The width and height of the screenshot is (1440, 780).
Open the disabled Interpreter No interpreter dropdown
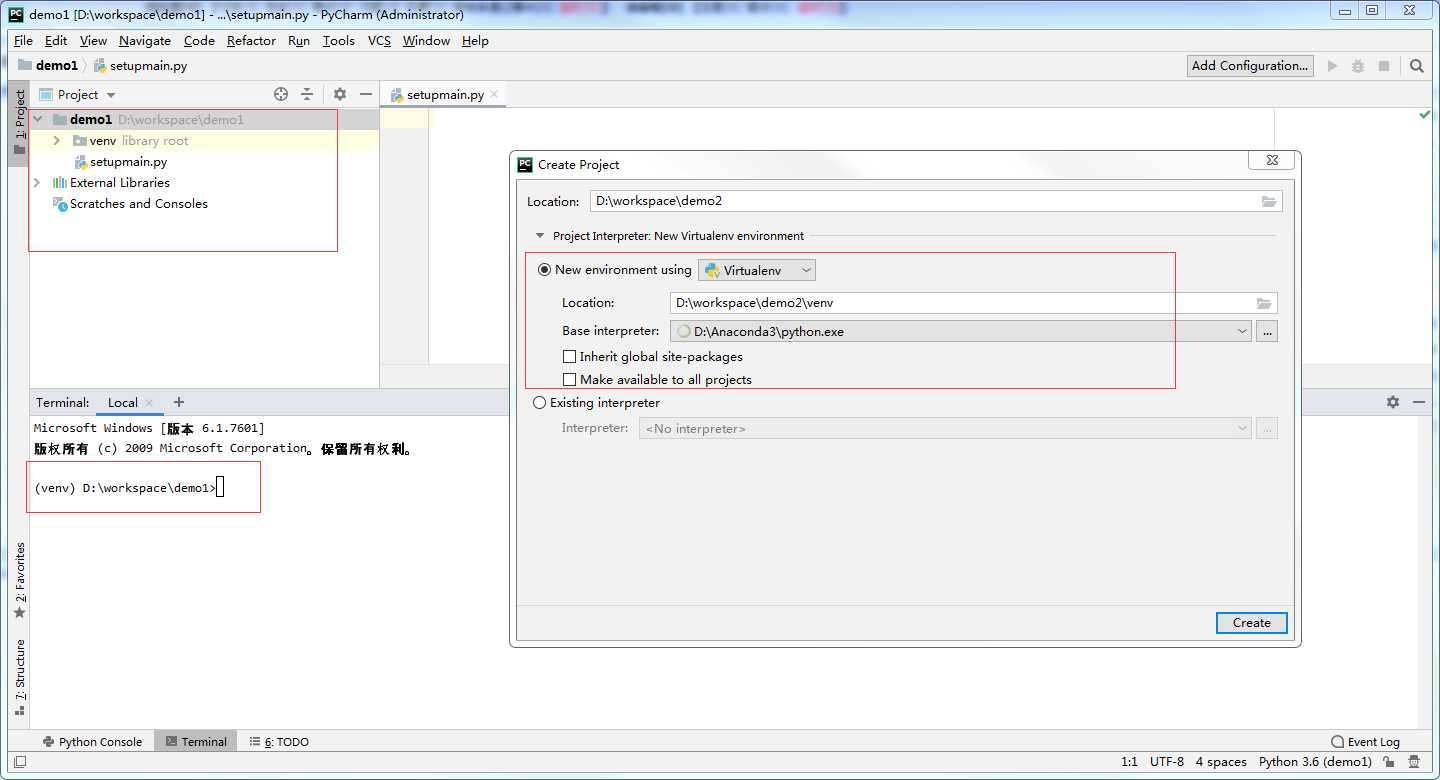[x=945, y=429]
